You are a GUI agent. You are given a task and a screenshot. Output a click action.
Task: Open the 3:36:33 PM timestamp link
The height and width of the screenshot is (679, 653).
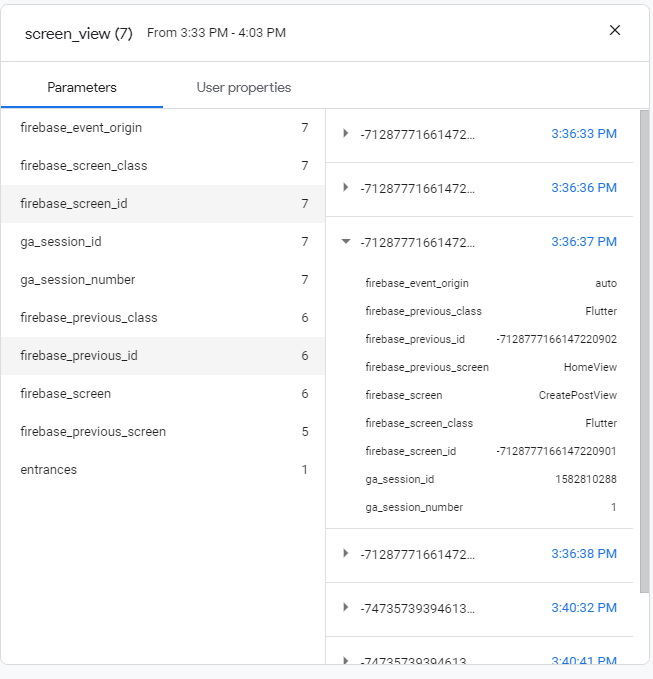(x=583, y=134)
